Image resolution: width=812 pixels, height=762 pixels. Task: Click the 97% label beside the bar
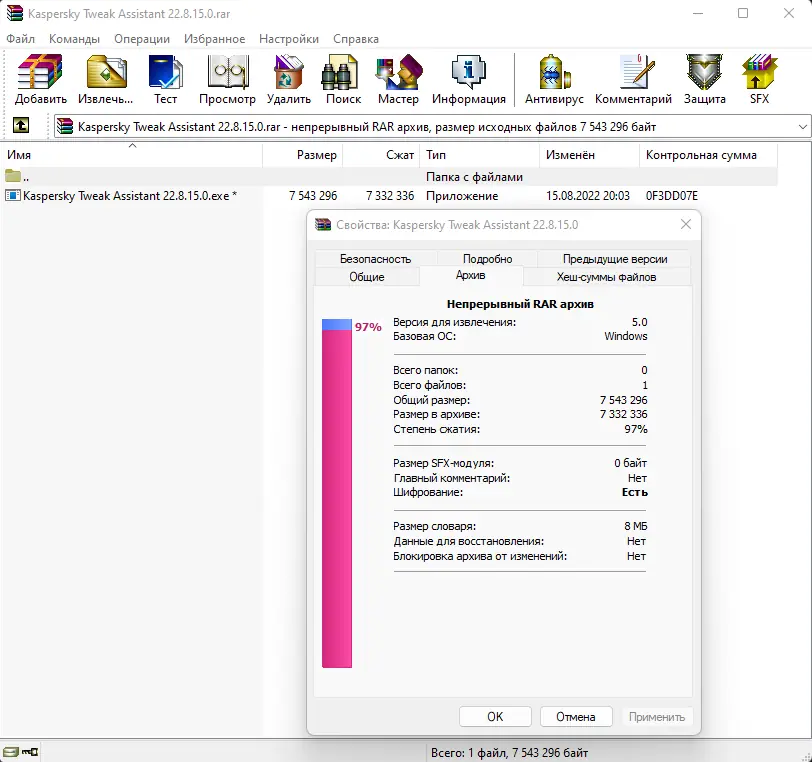click(x=368, y=327)
